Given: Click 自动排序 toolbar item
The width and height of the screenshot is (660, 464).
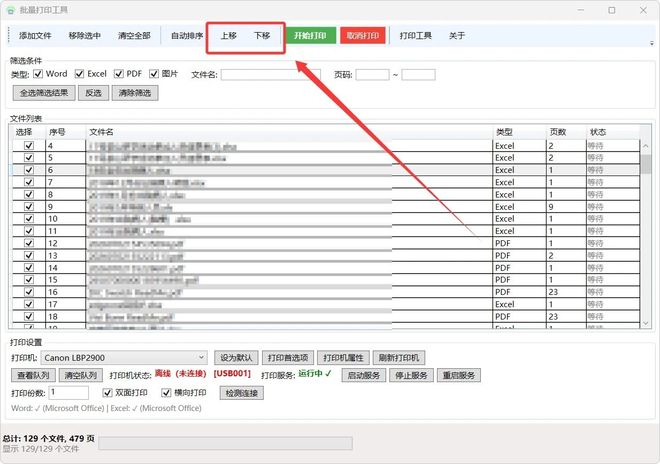Looking at the screenshot, I should 187,36.
